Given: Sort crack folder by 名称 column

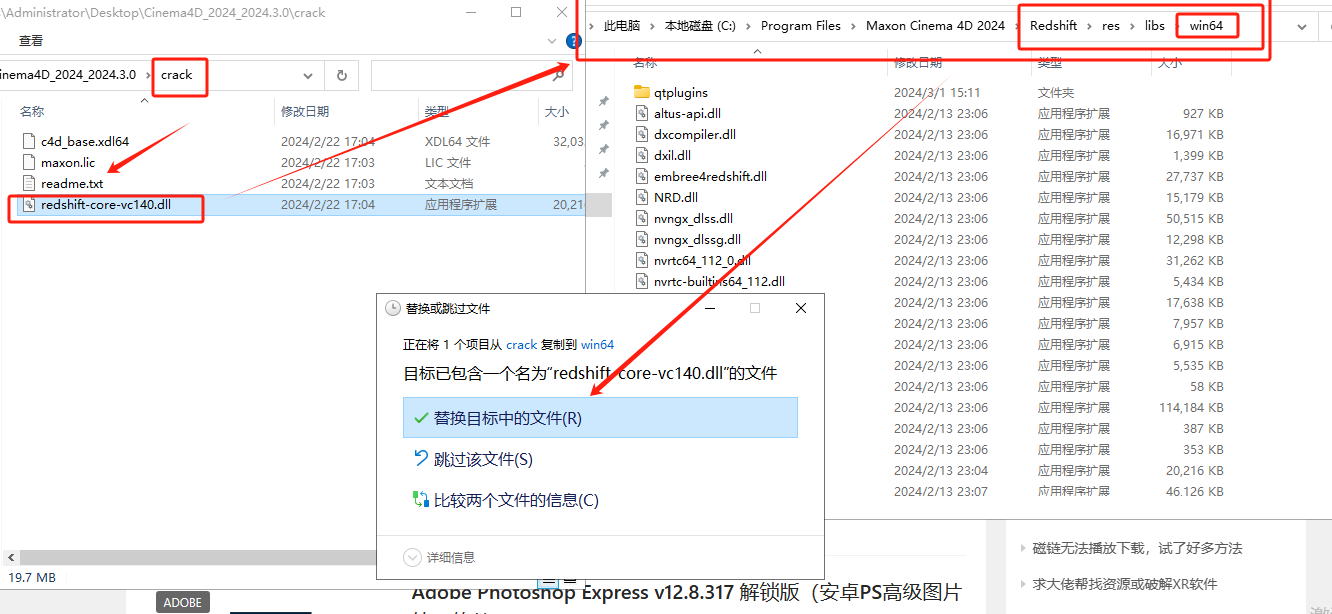Looking at the screenshot, I should tap(32, 112).
